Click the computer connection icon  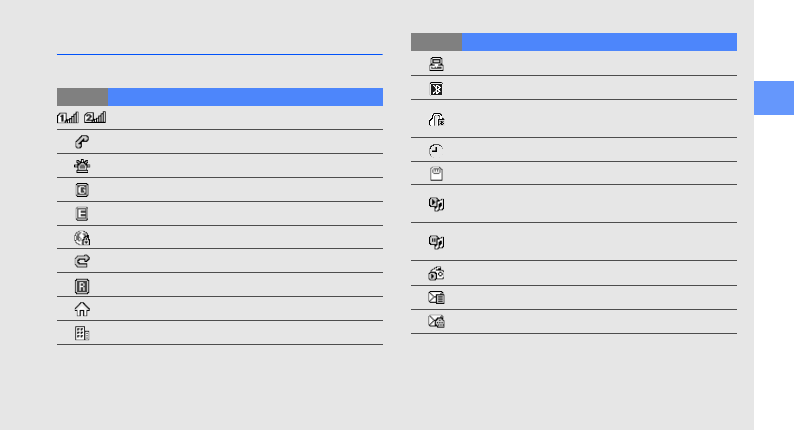point(436,64)
